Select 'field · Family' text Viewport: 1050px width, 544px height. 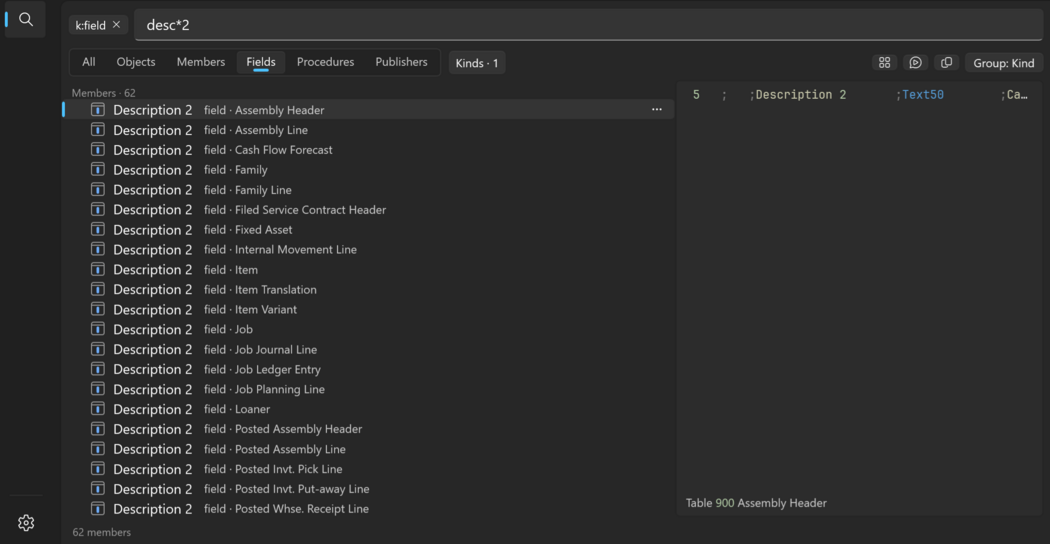(x=236, y=169)
